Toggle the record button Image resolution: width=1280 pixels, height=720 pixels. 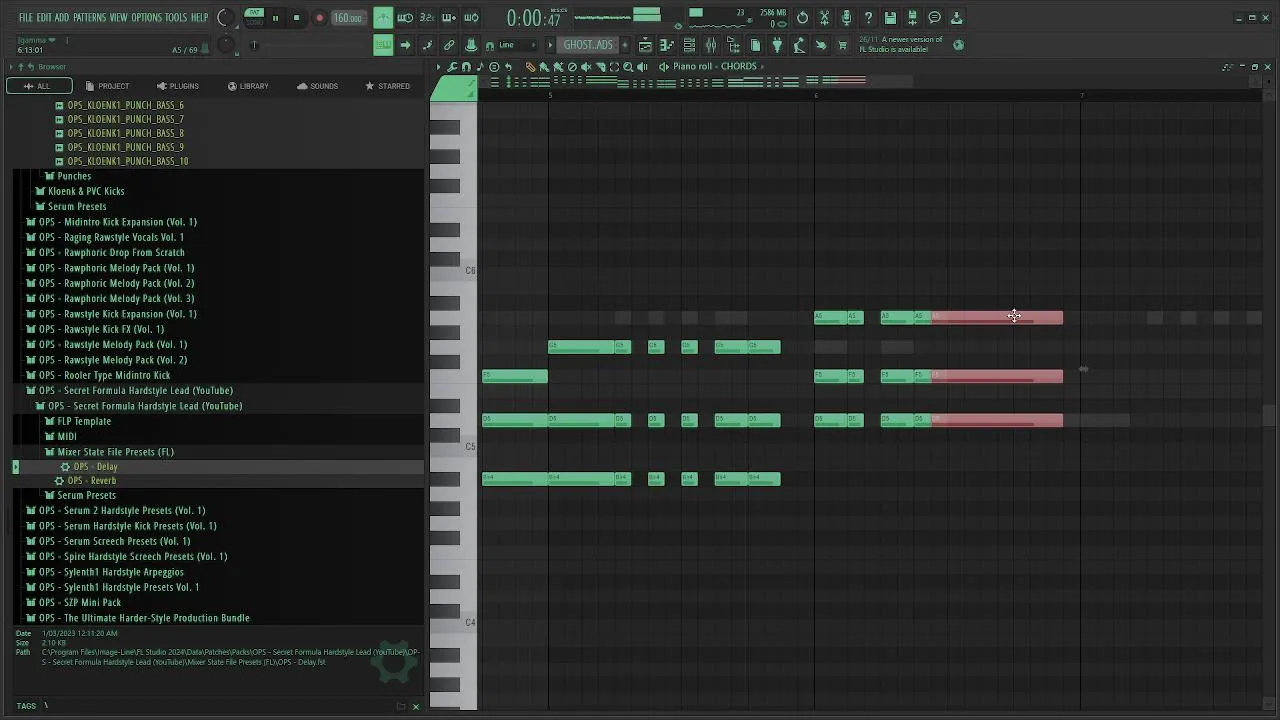[319, 17]
